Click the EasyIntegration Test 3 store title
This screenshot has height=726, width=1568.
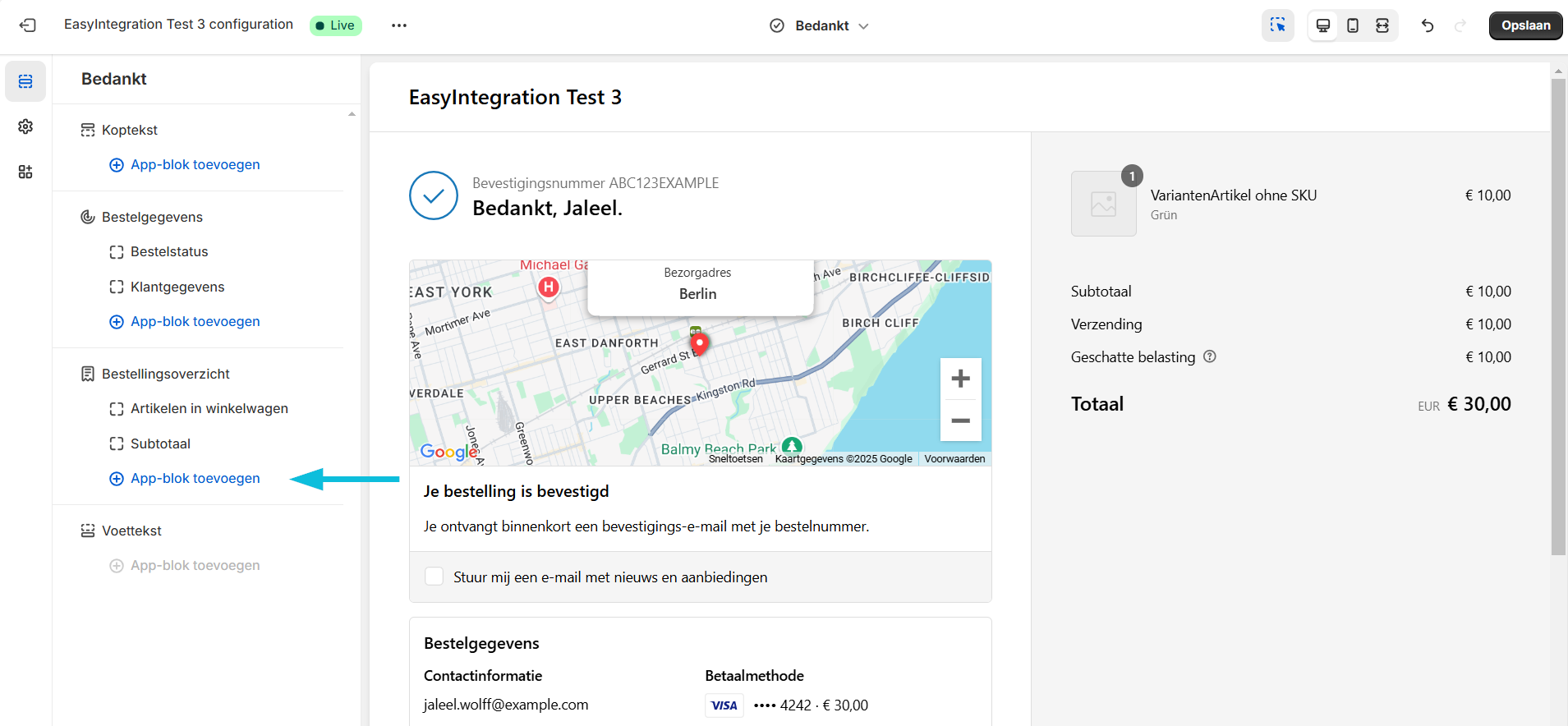(x=515, y=98)
